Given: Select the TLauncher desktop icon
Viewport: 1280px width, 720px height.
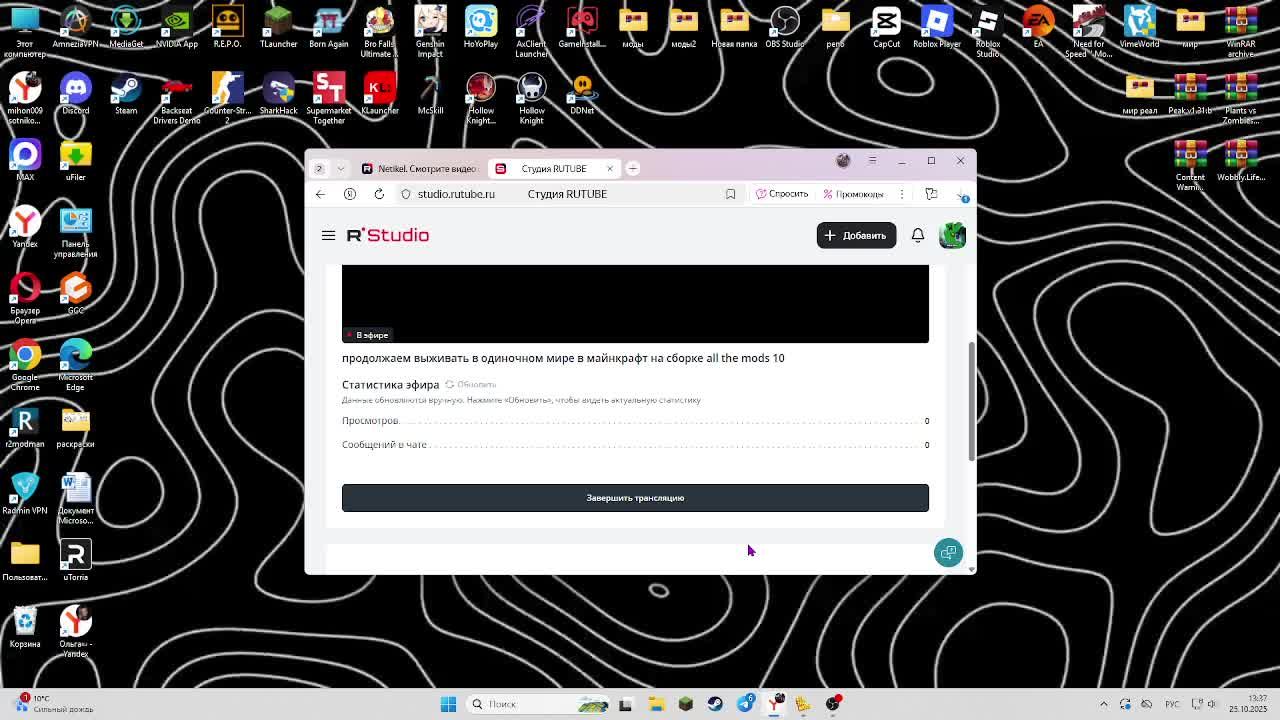Looking at the screenshot, I should [x=278, y=28].
